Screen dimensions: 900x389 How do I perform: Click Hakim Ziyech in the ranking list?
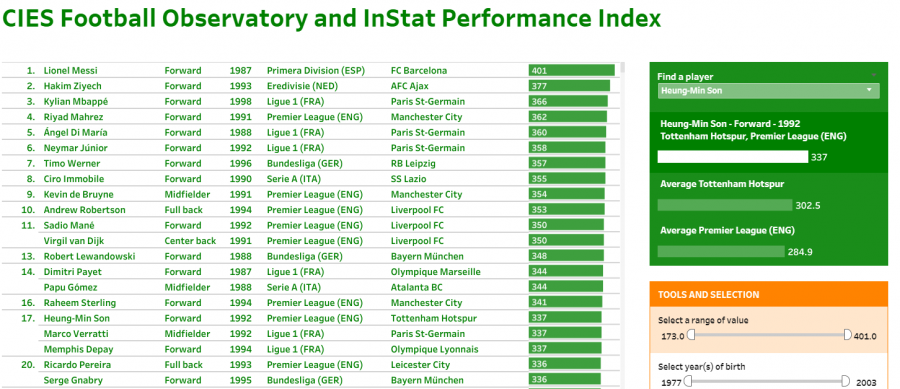point(65,86)
